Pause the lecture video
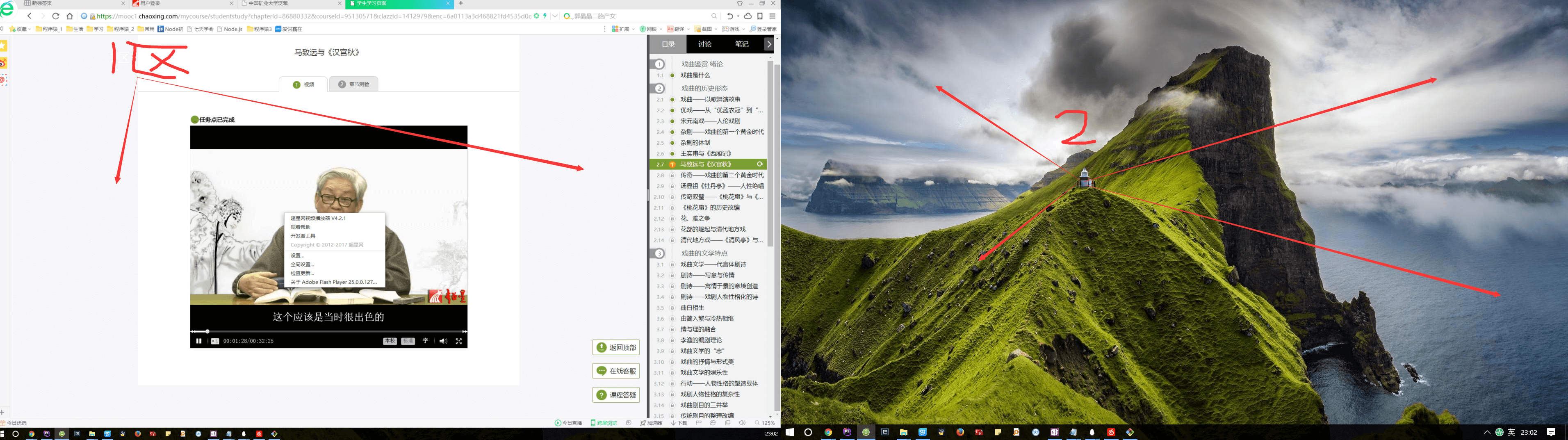 click(x=198, y=341)
